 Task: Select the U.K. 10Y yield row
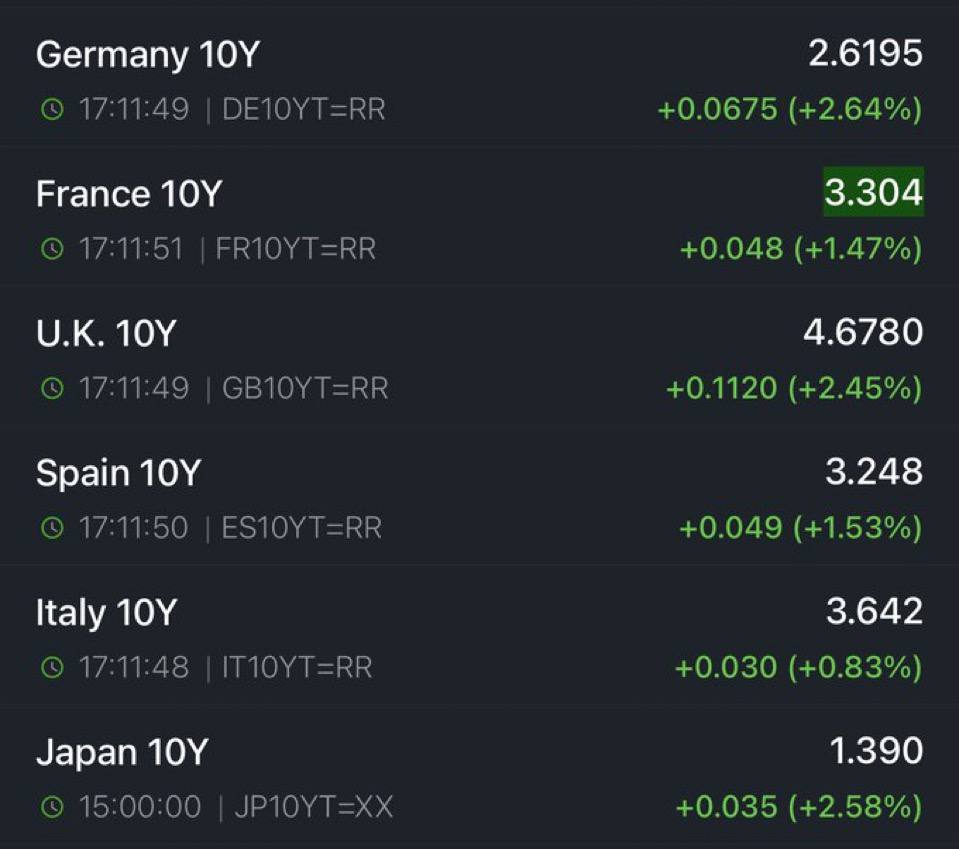click(105, 333)
